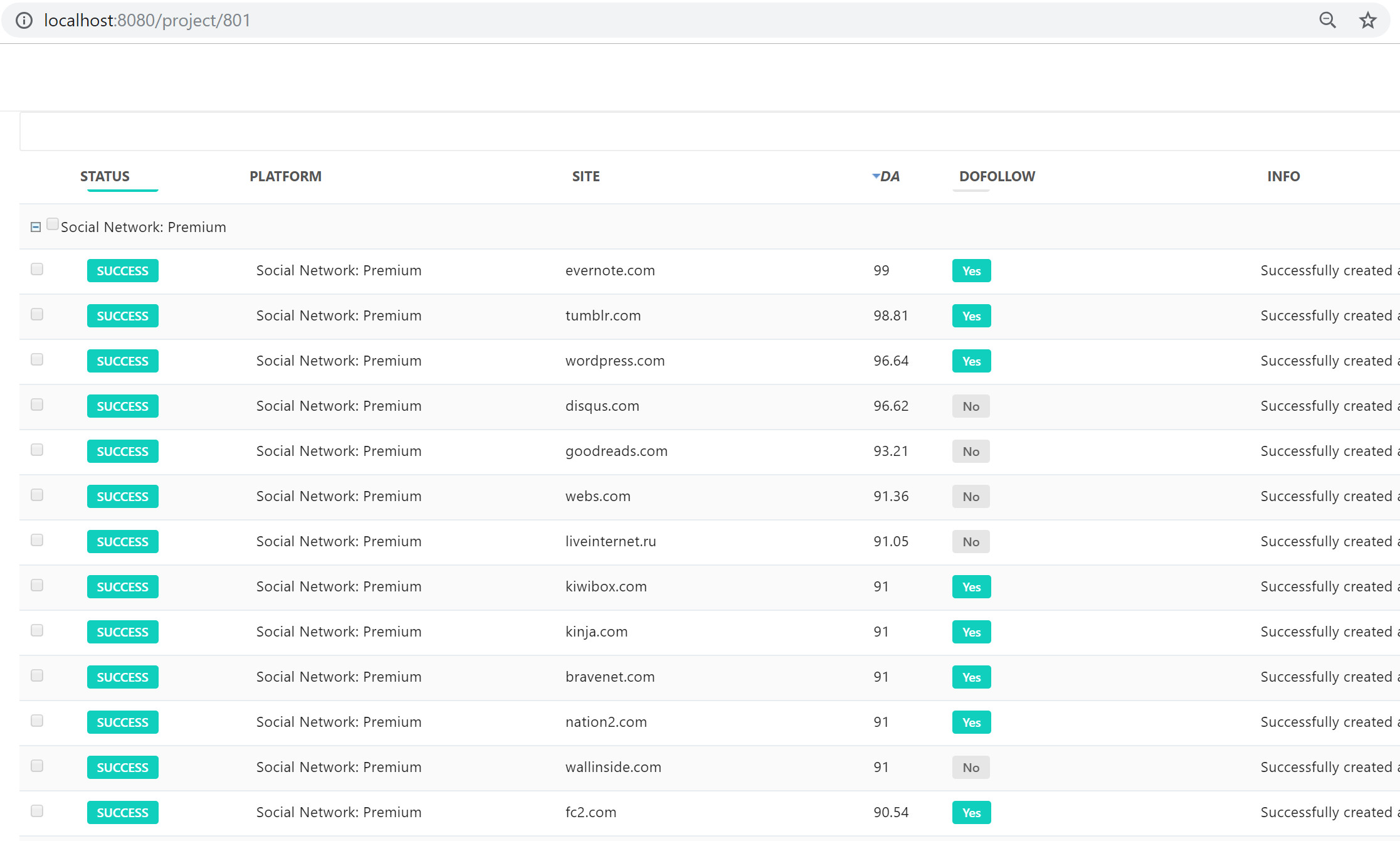Click the DA value 90.54
The image size is (1400, 841).
[x=891, y=813]
